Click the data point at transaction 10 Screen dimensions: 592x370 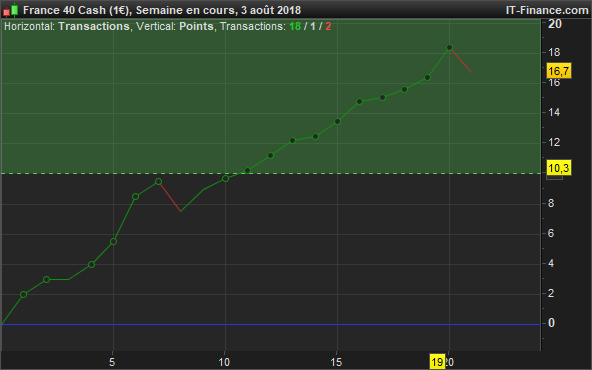click(x=225, y=179)
